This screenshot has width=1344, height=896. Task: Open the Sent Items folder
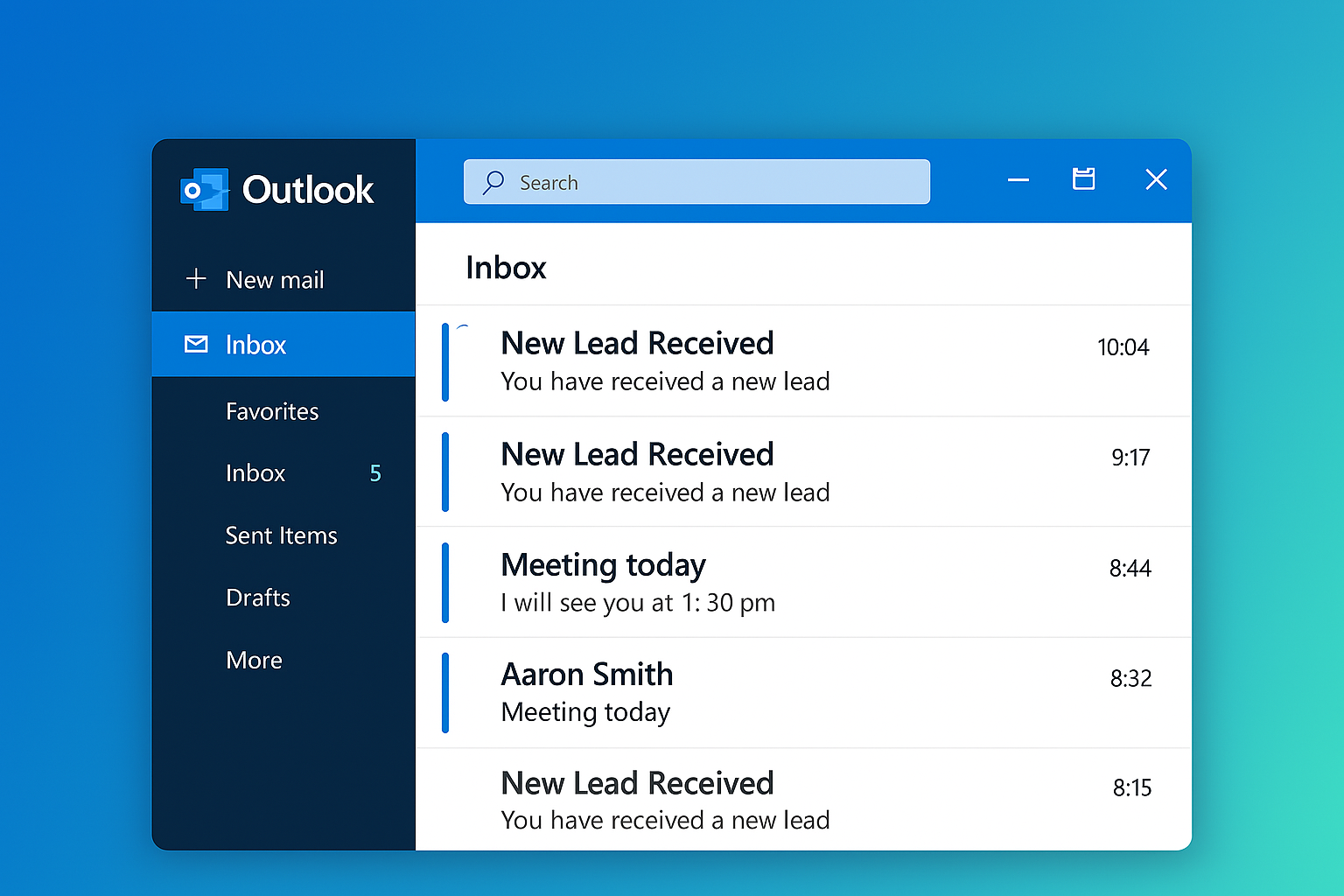(x=281, y=535)
